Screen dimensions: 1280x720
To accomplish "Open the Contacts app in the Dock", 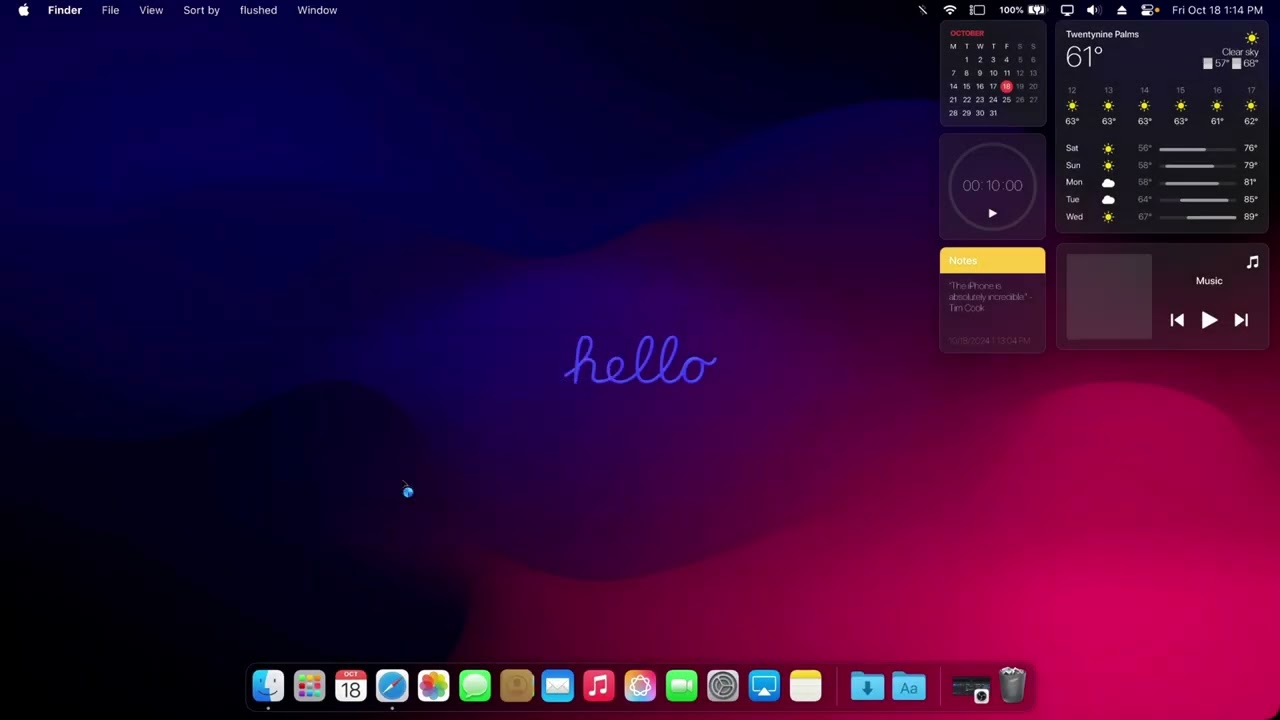I will pos(516,686).
